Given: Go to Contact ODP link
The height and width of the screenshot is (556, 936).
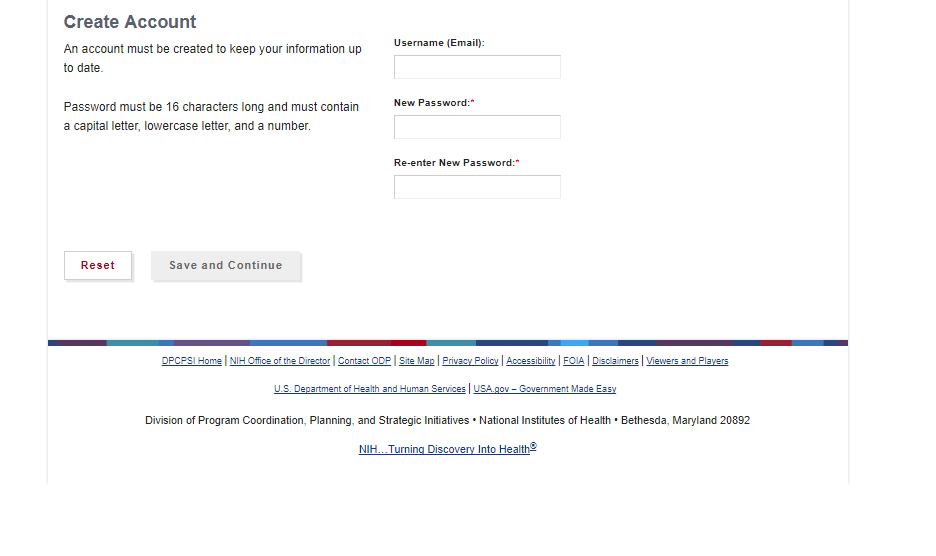Looking at the screenshot, I should click(x=364, y=361).
